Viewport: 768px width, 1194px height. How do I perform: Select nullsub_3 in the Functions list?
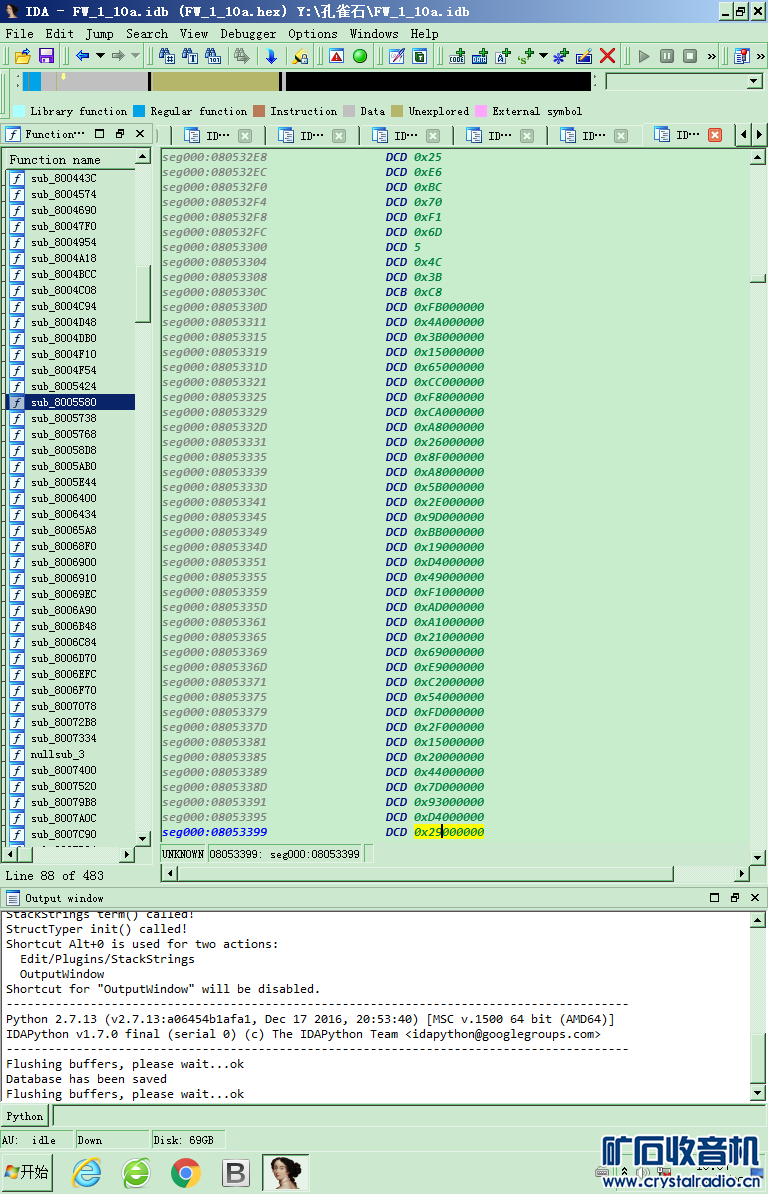(57, 754)
